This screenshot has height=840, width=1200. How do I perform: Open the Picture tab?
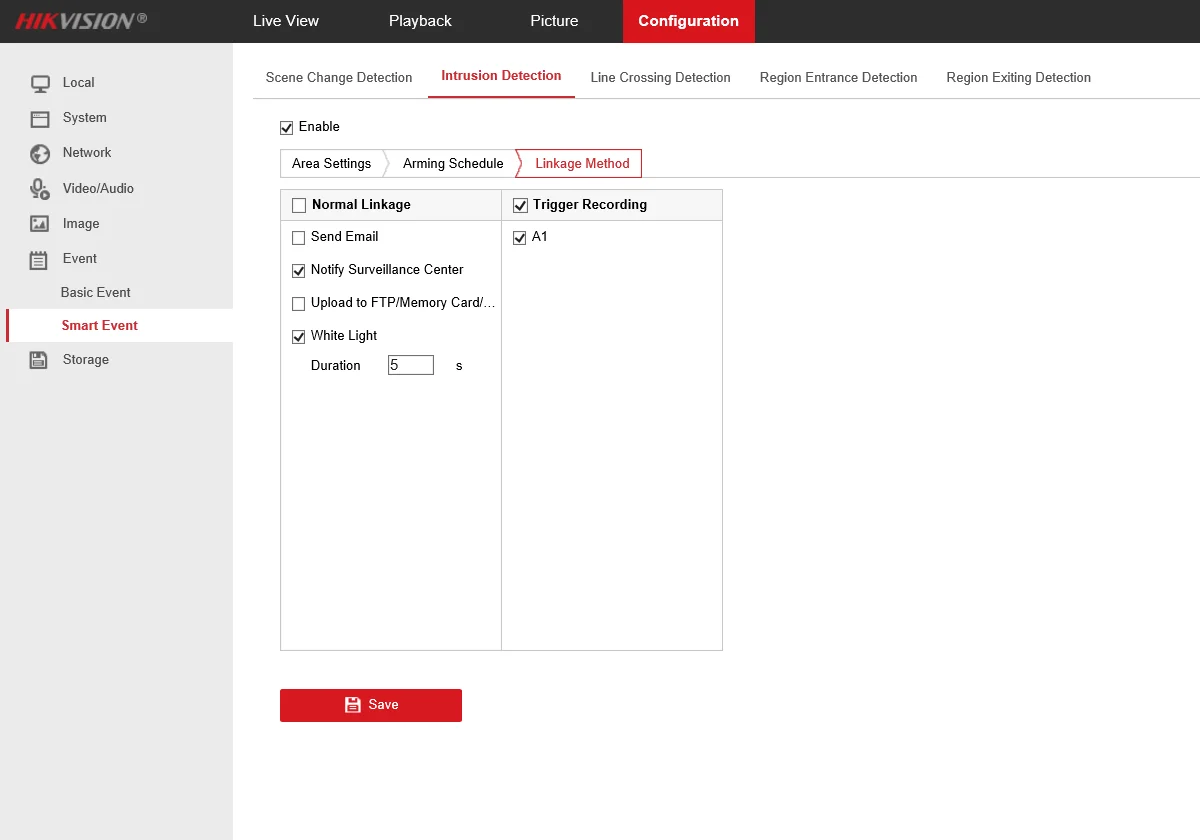[554, 21]
